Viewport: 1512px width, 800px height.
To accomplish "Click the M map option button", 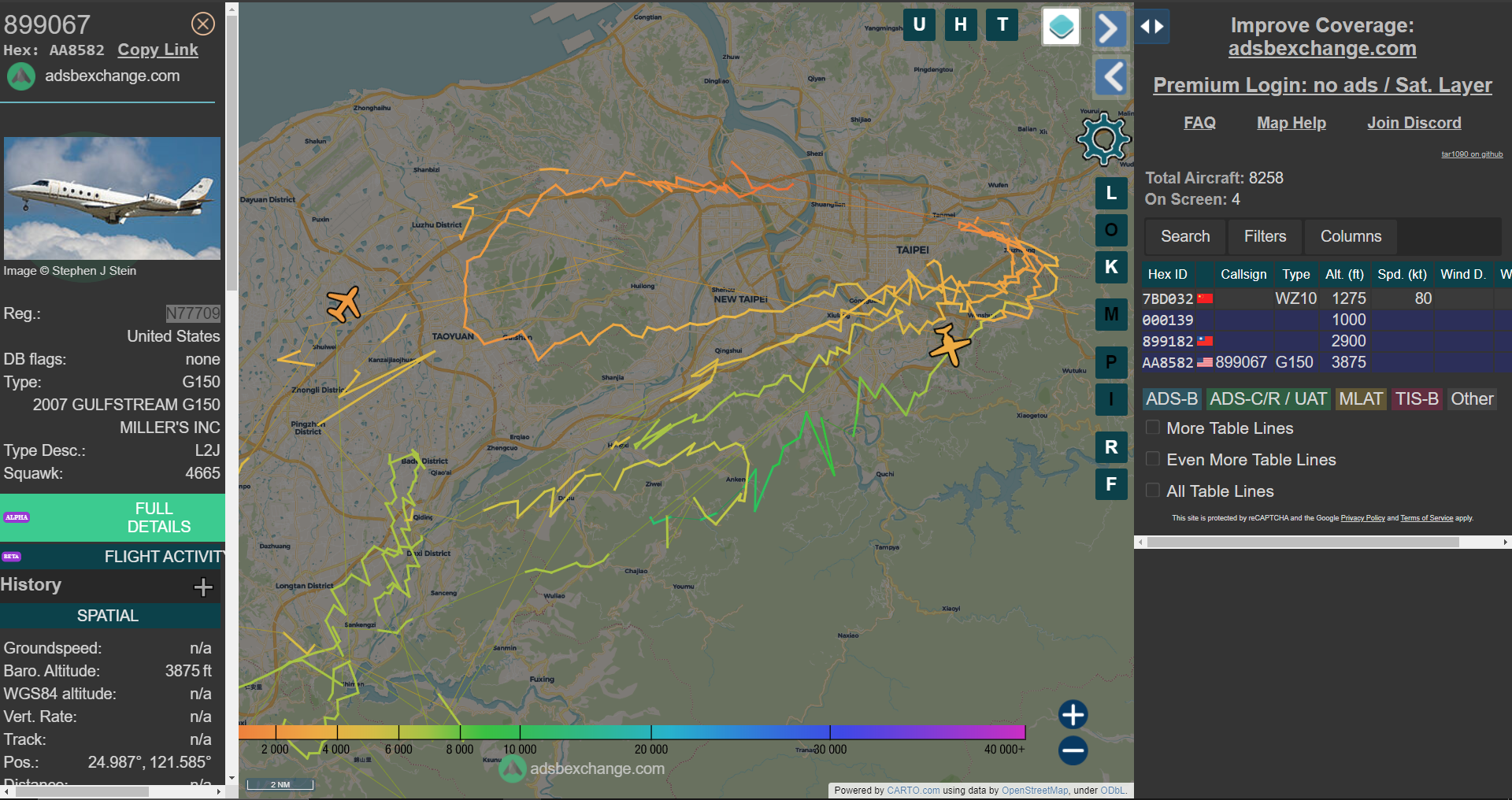I will tap(1111, 315).
